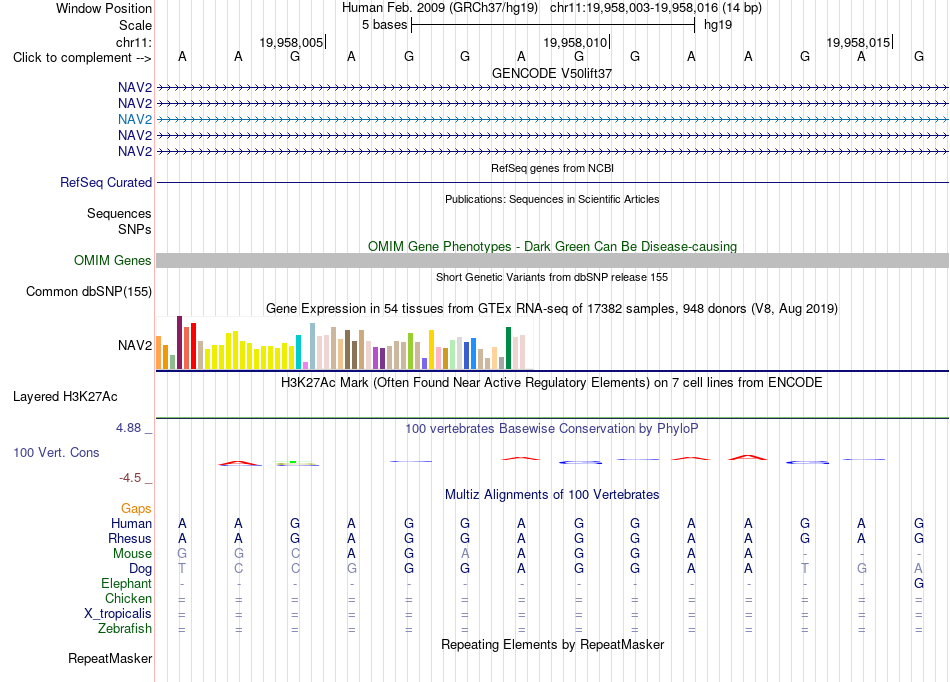Click the OMIM Gene Phenotypes track title

tap(553, 247)
